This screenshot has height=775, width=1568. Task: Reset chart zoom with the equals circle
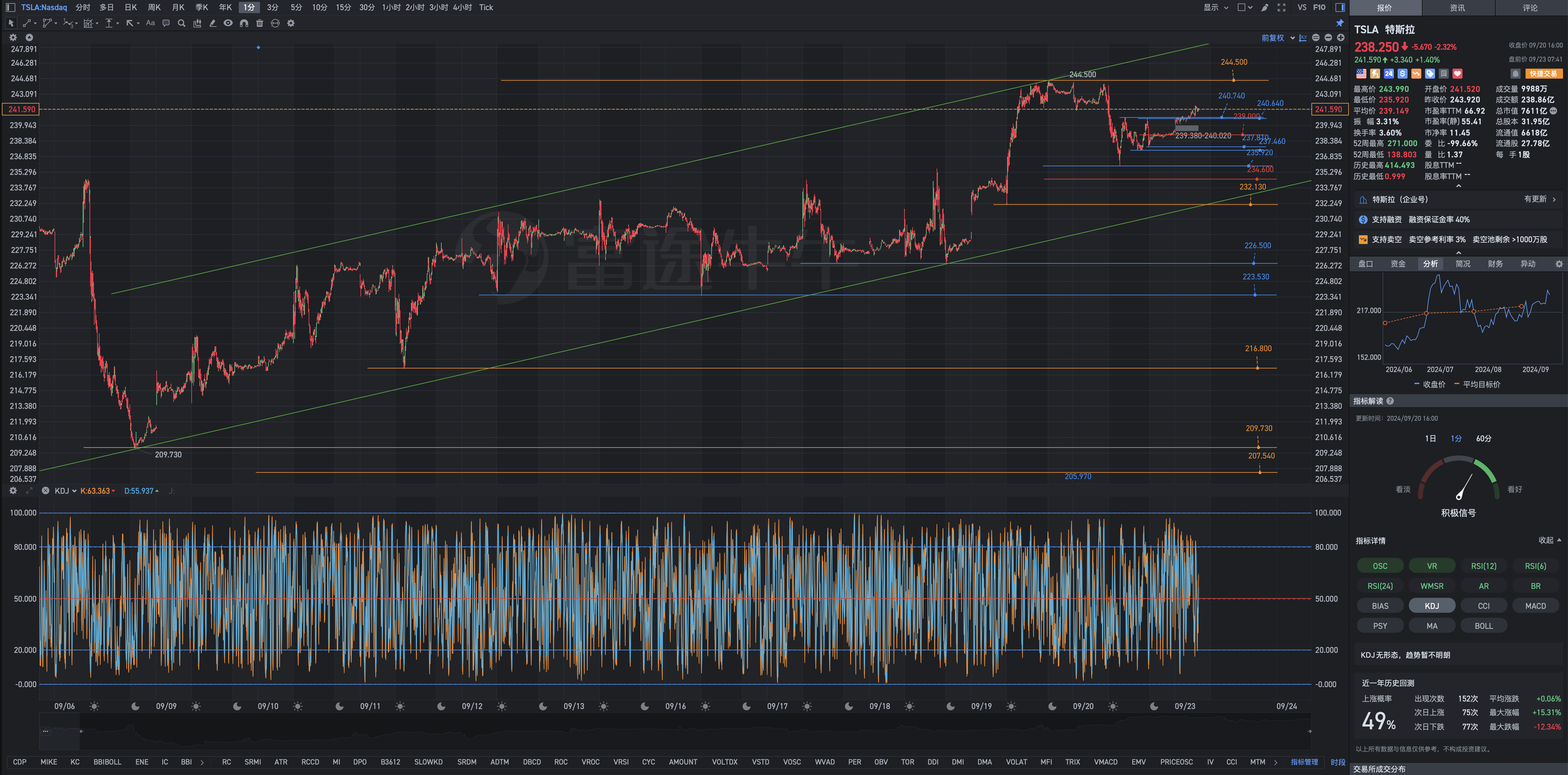[x=1316, y=38]
